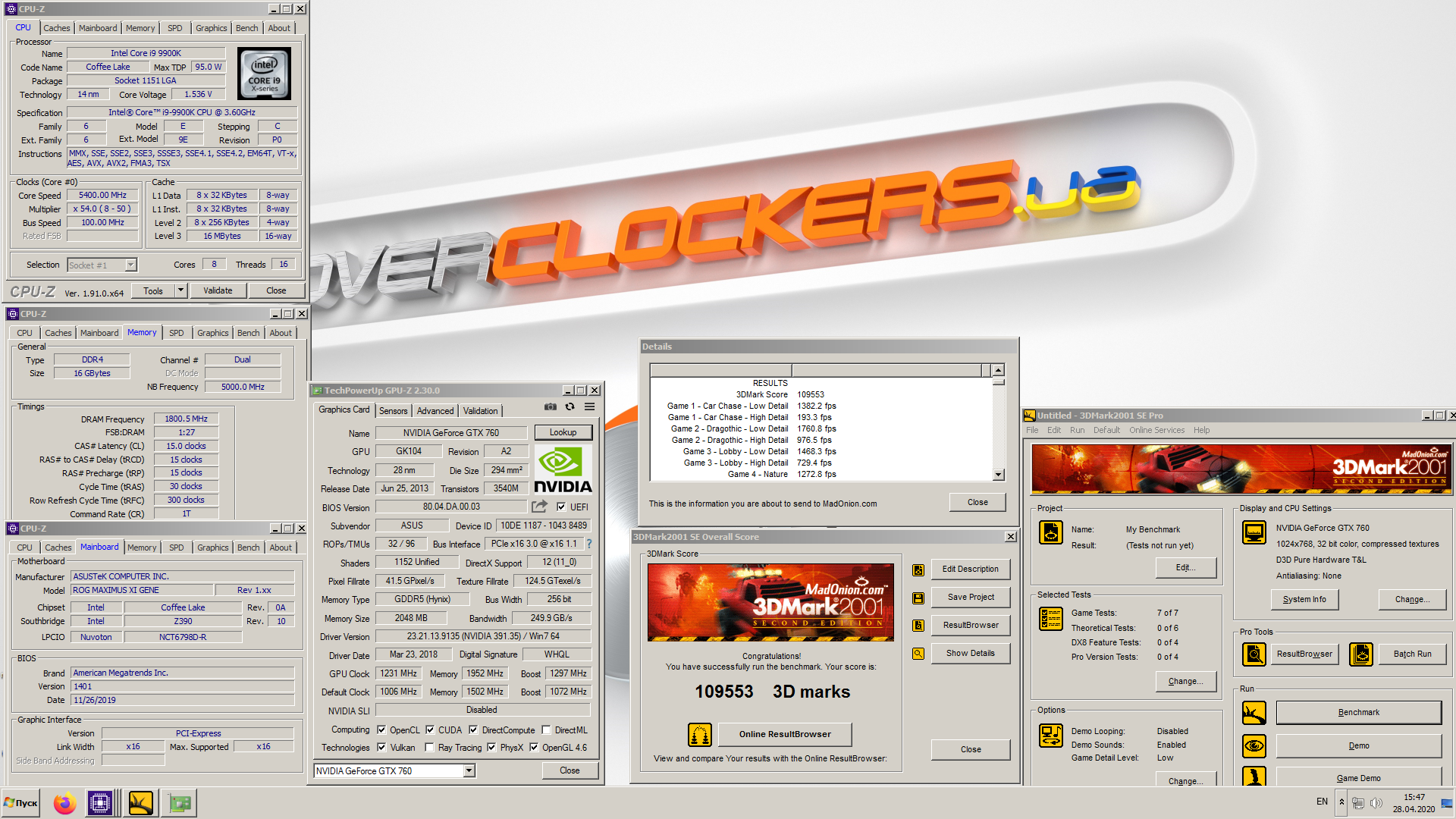
Task: Switch to Sensors tab in GPU-Z
Action: click(x=394, y=411)
